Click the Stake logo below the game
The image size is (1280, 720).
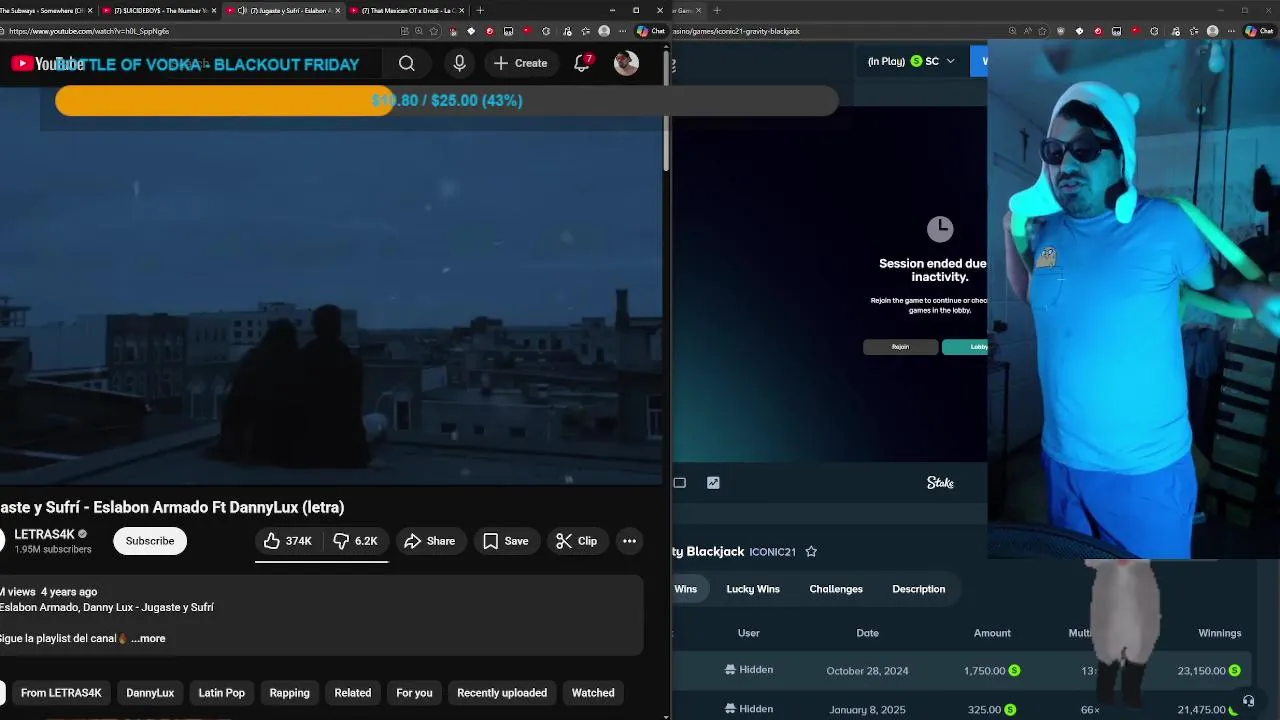(x=940, y=483)
